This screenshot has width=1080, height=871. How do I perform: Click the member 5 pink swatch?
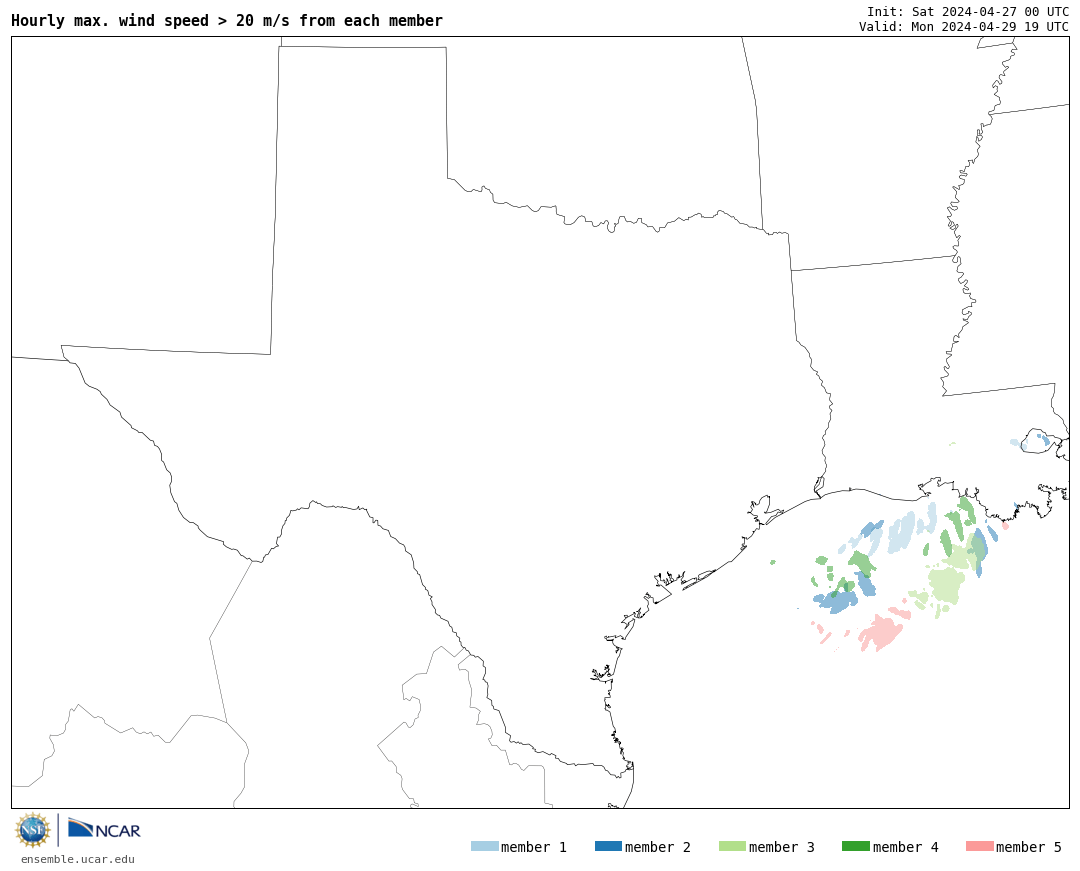point(979,846)
